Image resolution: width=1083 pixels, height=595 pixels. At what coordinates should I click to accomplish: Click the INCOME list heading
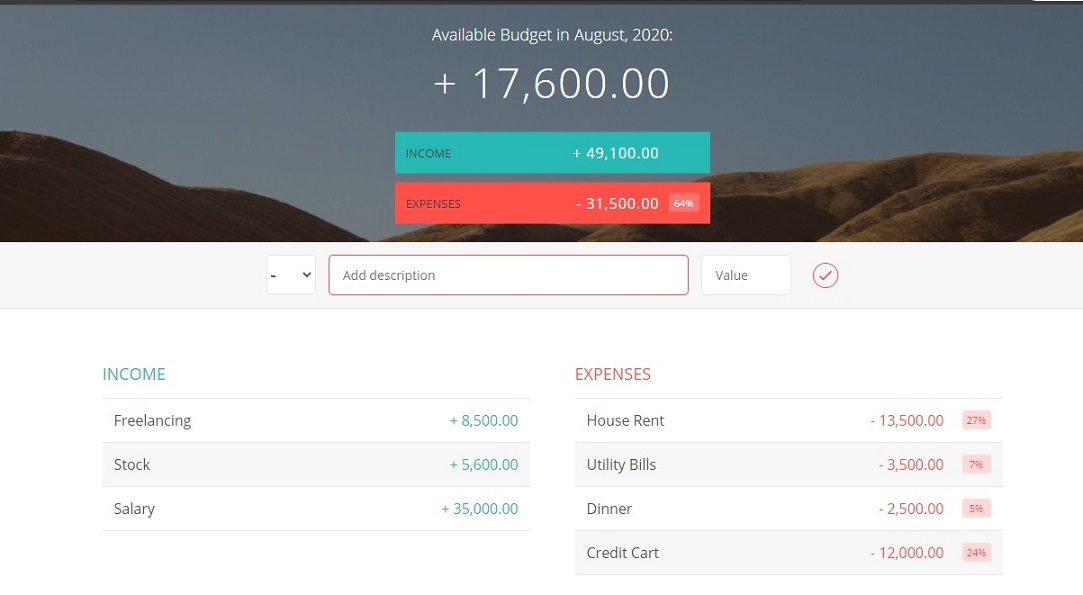tap(134, 374)
